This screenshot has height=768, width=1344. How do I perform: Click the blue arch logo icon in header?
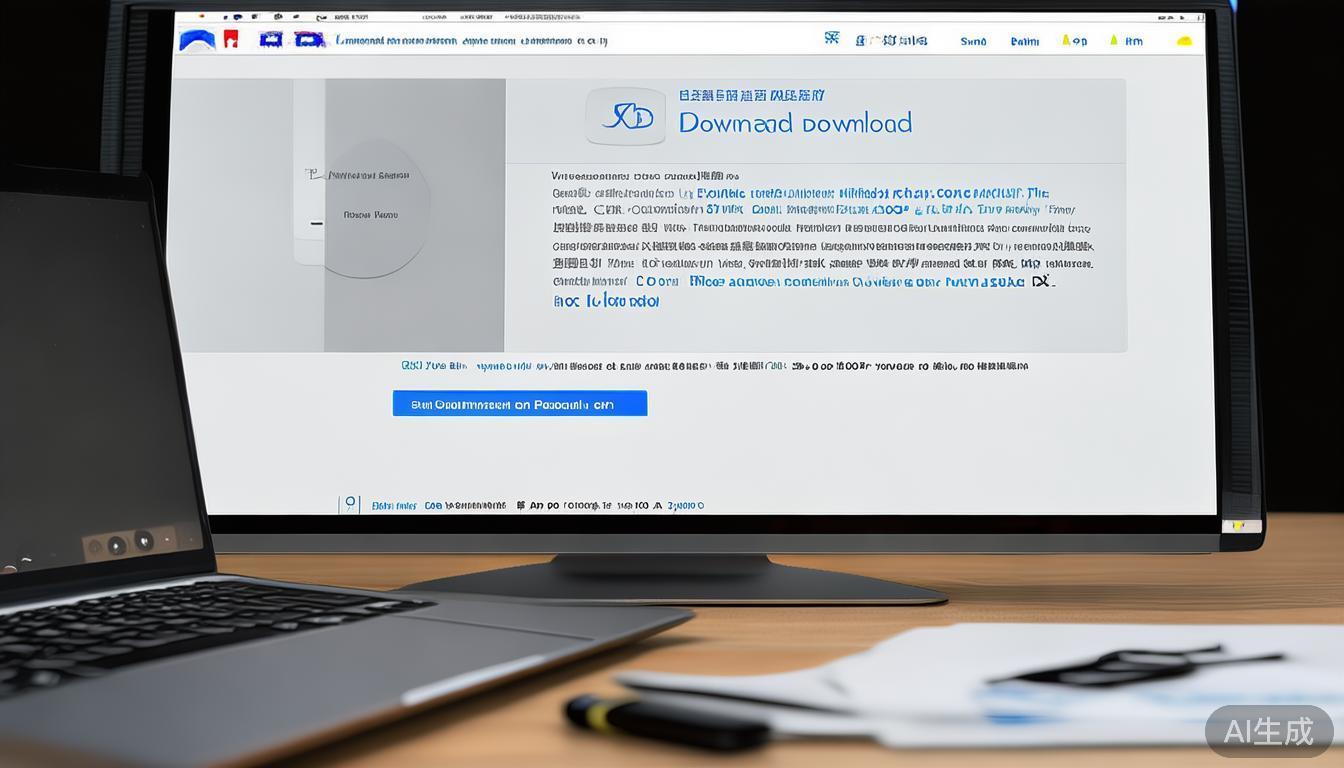pos(197,39)
